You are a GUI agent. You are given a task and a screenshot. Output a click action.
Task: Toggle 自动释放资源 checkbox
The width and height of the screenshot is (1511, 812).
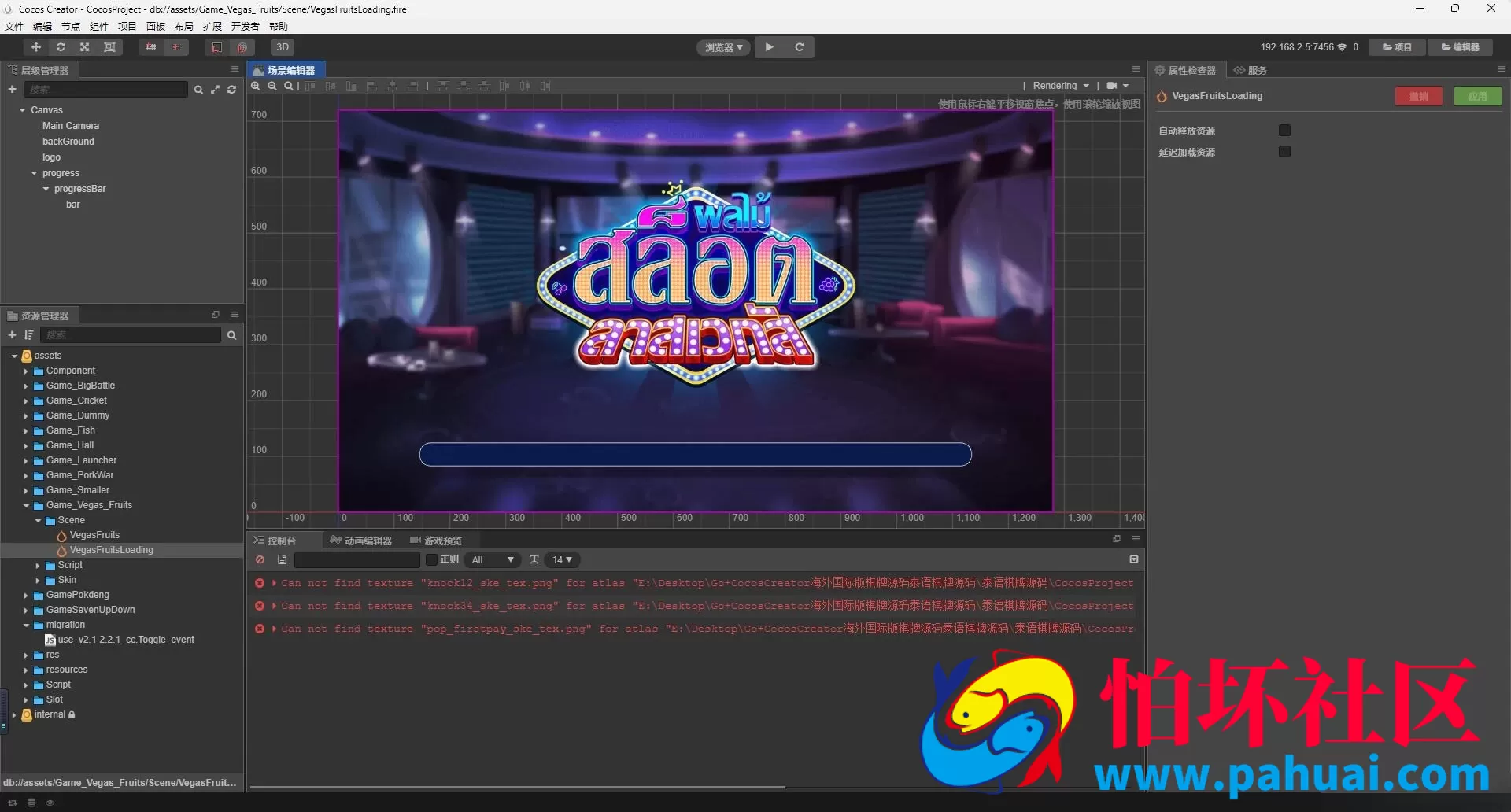point(1284,131)
